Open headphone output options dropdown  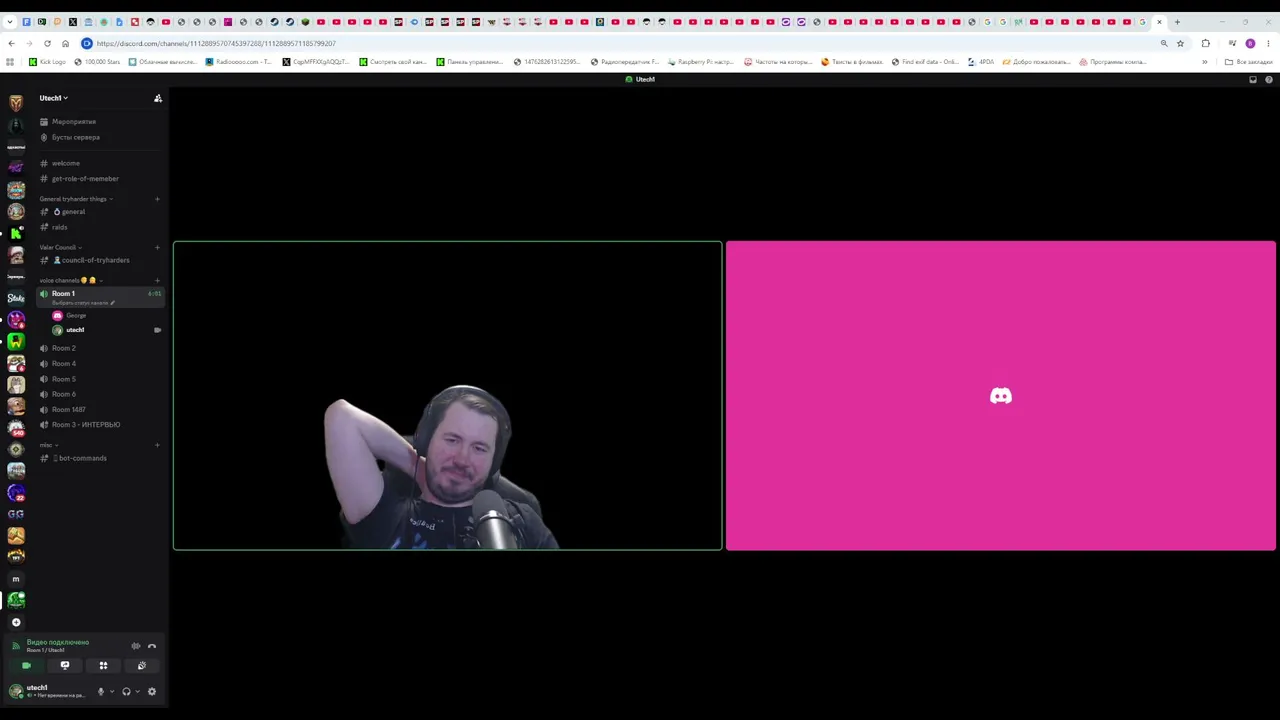point(137,692)
